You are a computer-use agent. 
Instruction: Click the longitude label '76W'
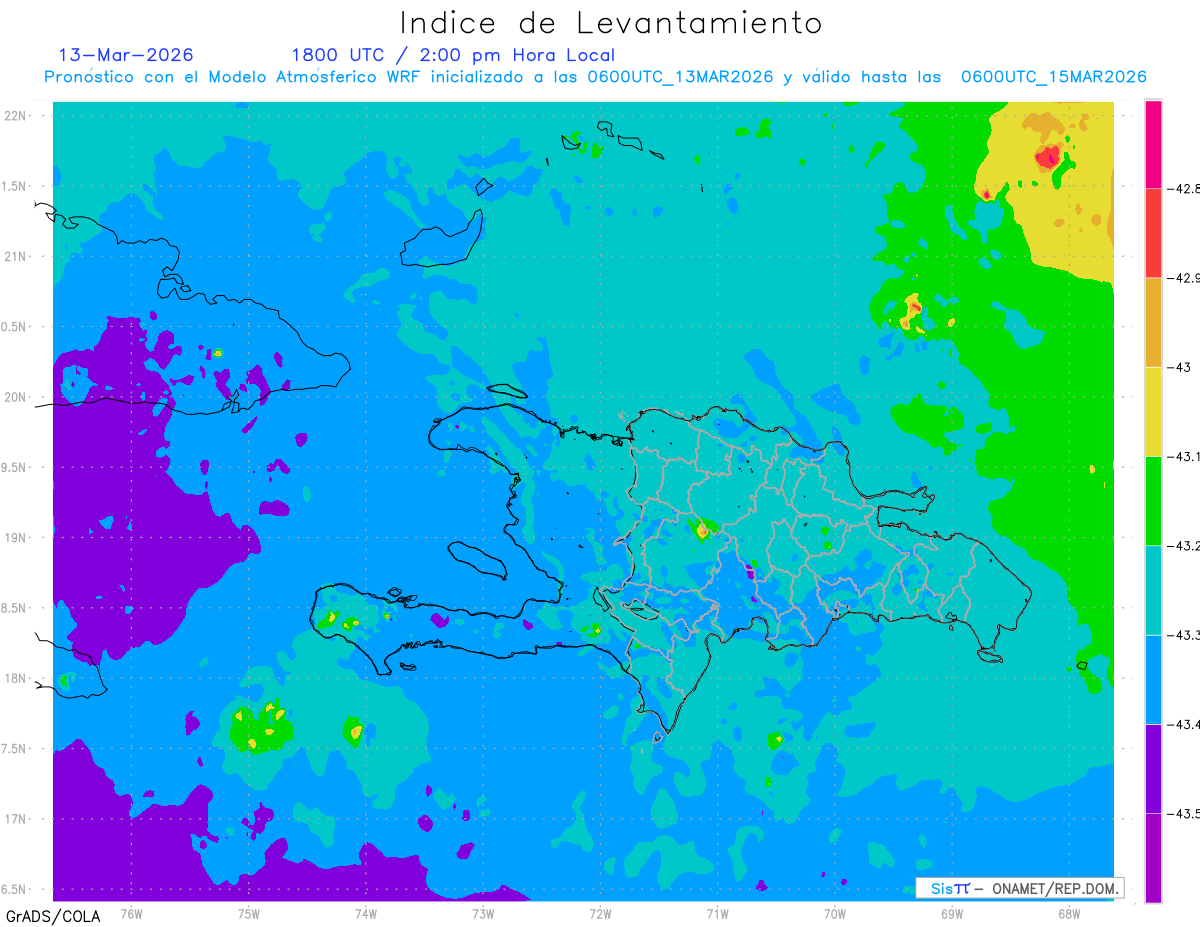[131, 913]
